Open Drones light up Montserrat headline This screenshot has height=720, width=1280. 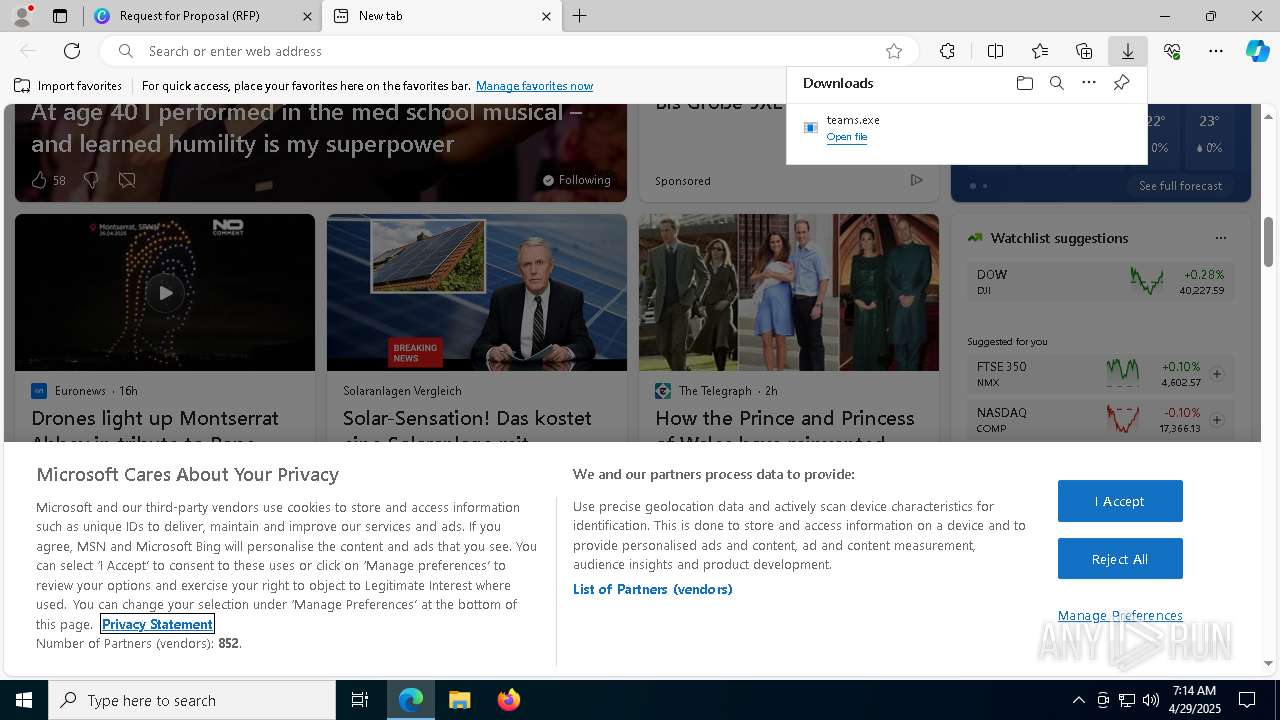tap(155, 428)
